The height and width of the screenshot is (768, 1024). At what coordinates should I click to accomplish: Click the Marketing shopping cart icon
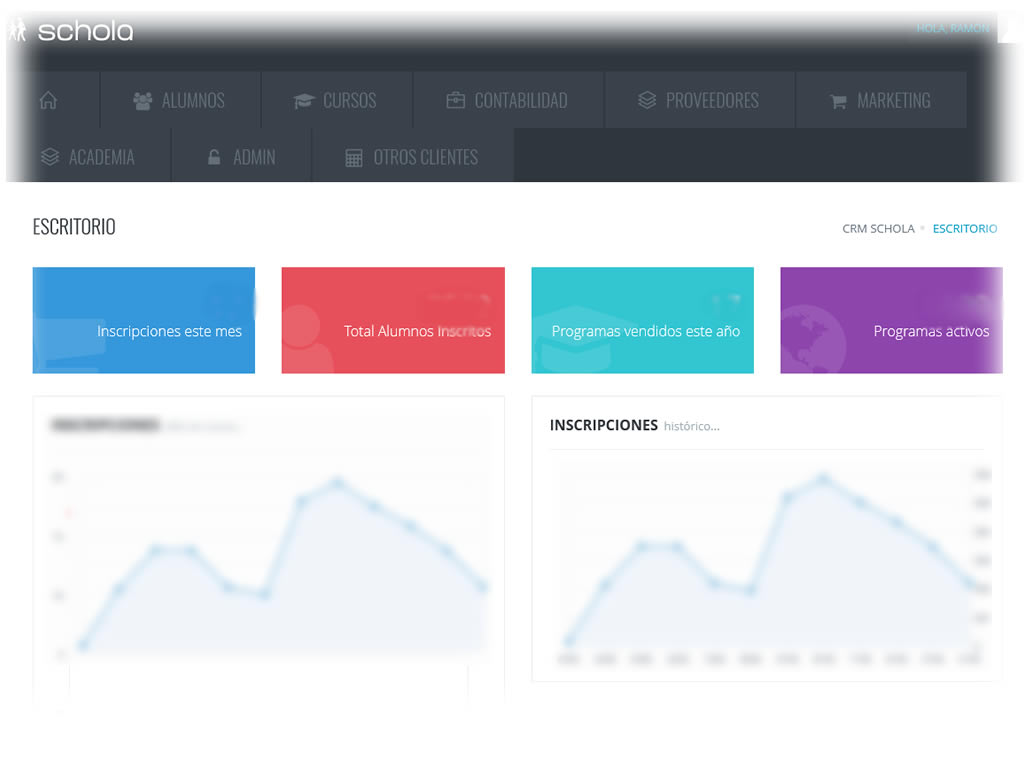[x=838, y=102]
